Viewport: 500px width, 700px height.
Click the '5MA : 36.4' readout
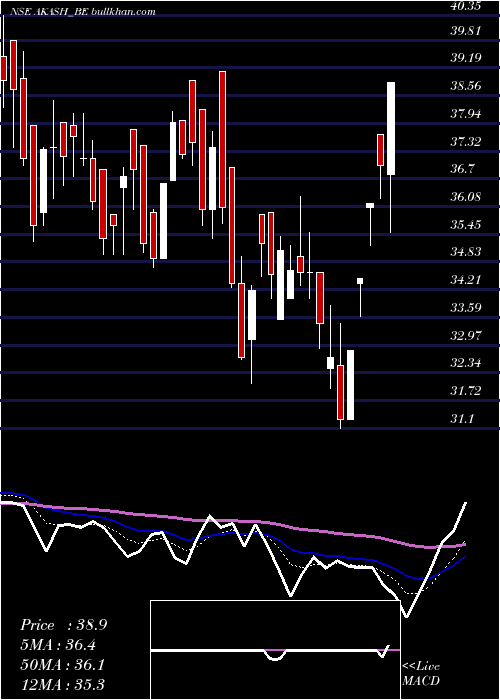click(58, 645)
